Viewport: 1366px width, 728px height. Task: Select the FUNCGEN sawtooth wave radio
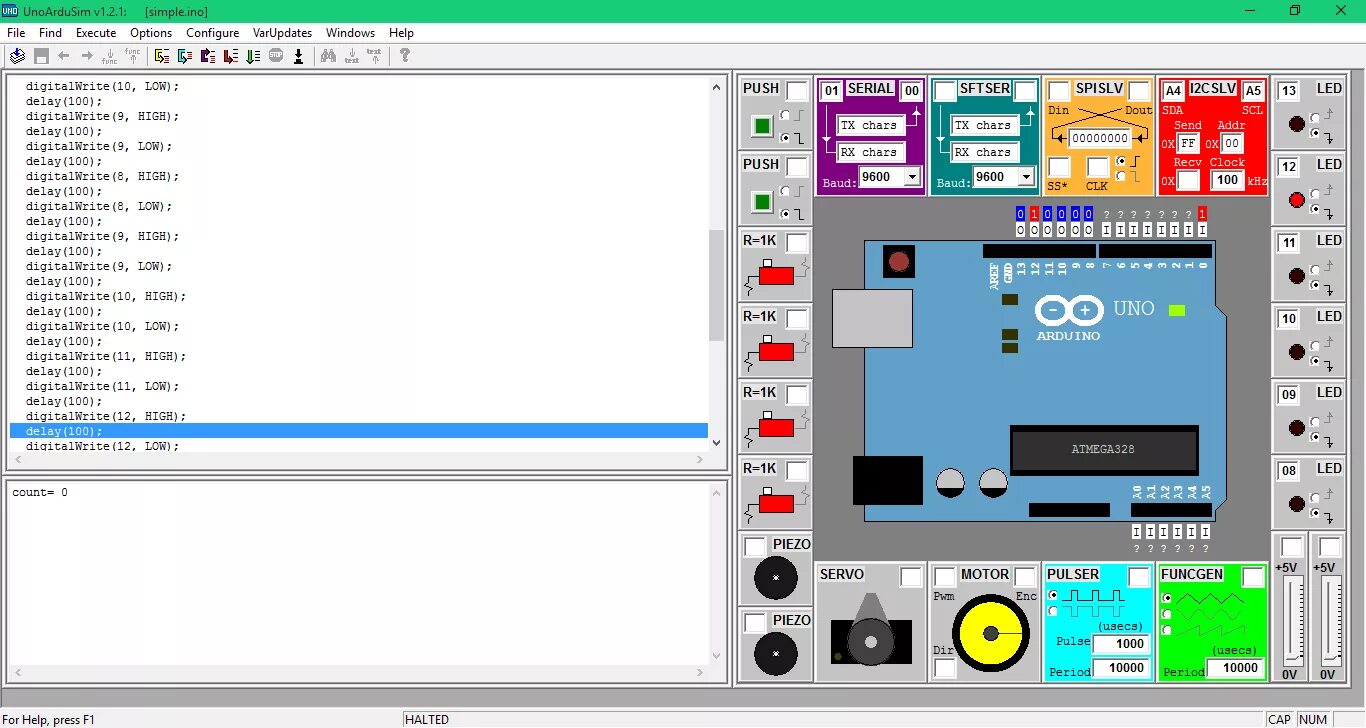coord(1167,629)
